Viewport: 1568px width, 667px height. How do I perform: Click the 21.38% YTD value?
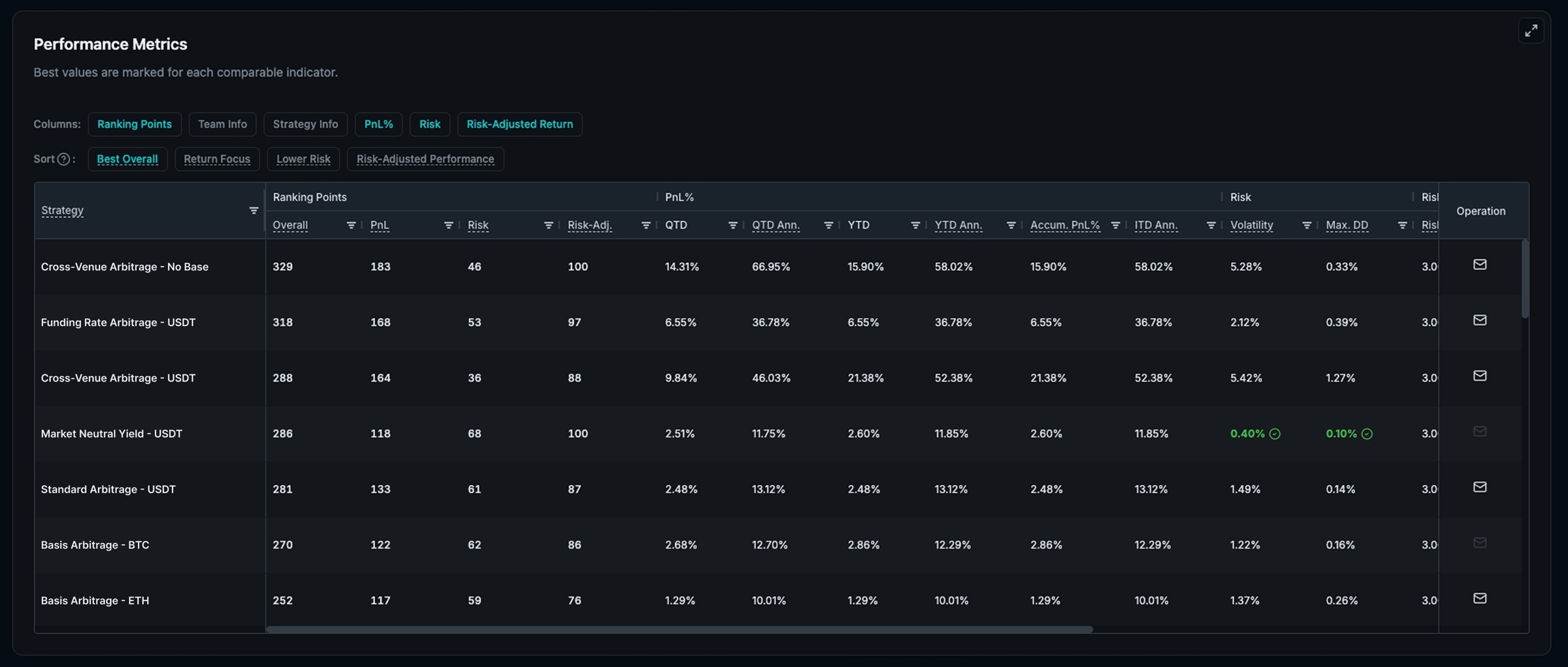pos(866,378)
